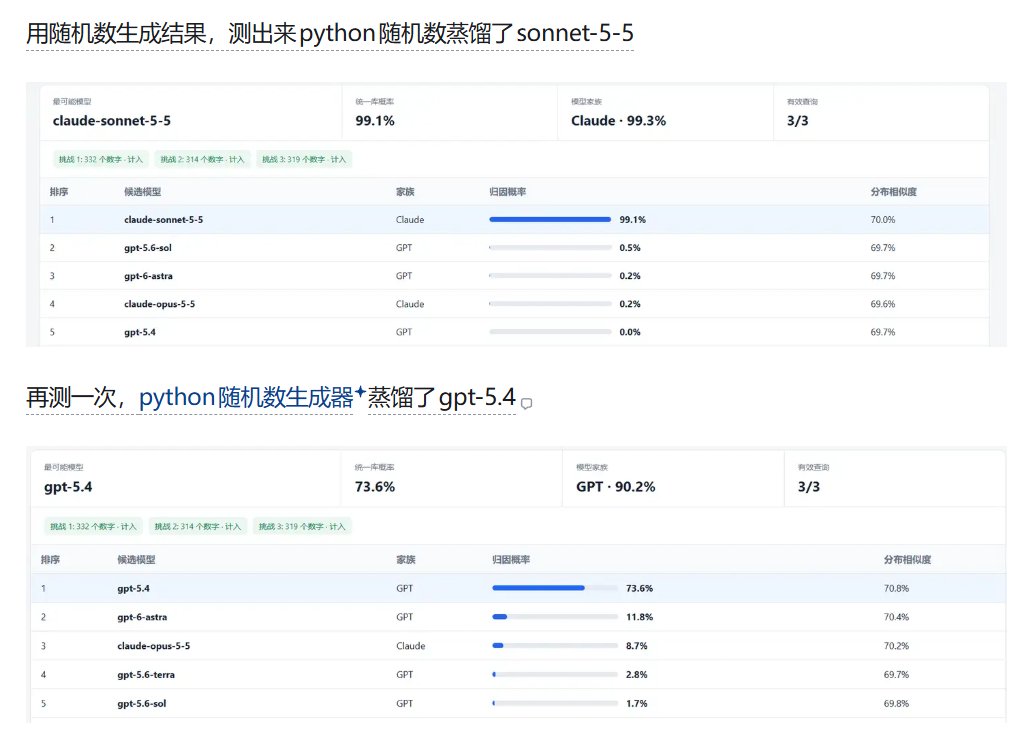Click the 11.8% progress bar for gpt-6-astra
1034x740 pixels.
(x=555, y=617)
